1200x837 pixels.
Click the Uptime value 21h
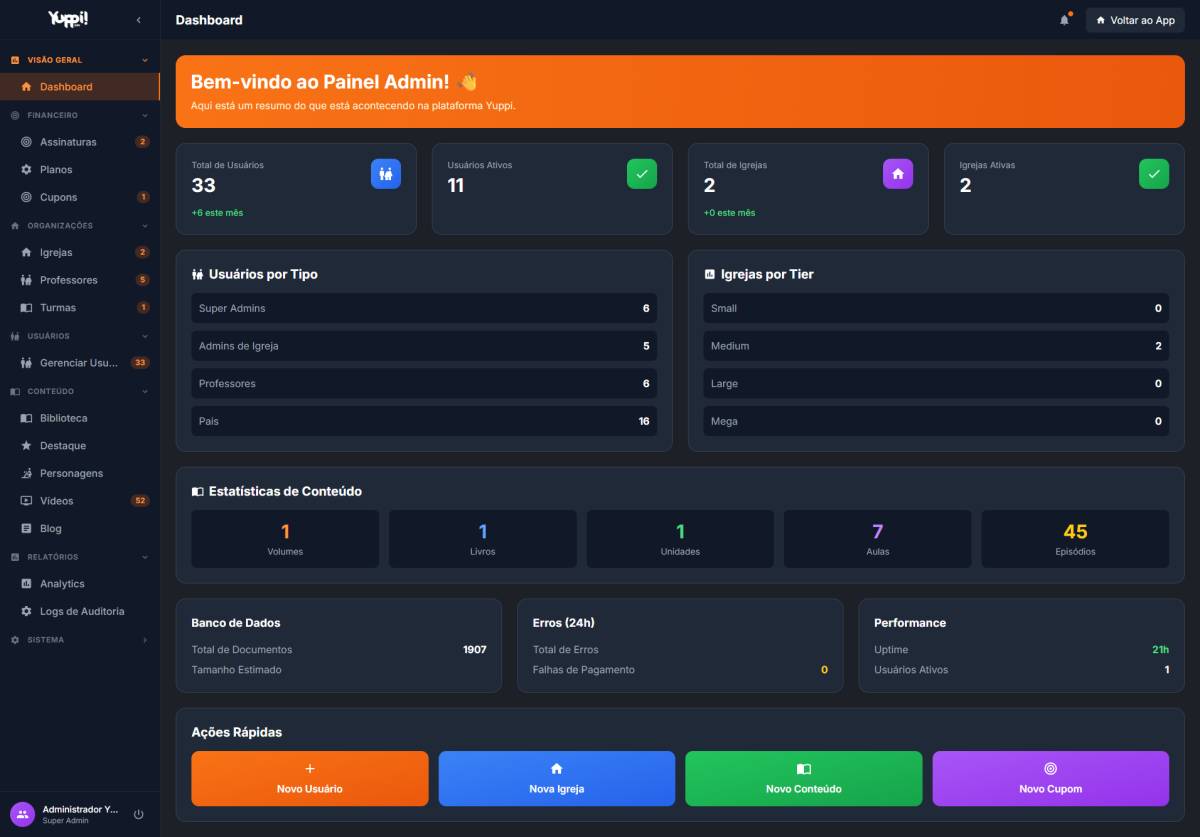point(1160,650)
